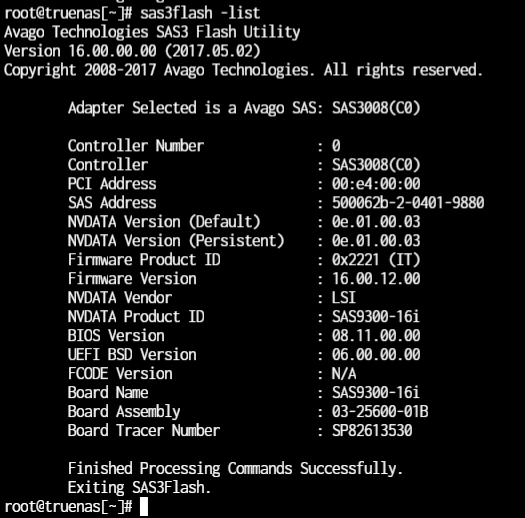Click the utility Version 16.00.00.00 line

pyautogui.click(x=132, y=51)
